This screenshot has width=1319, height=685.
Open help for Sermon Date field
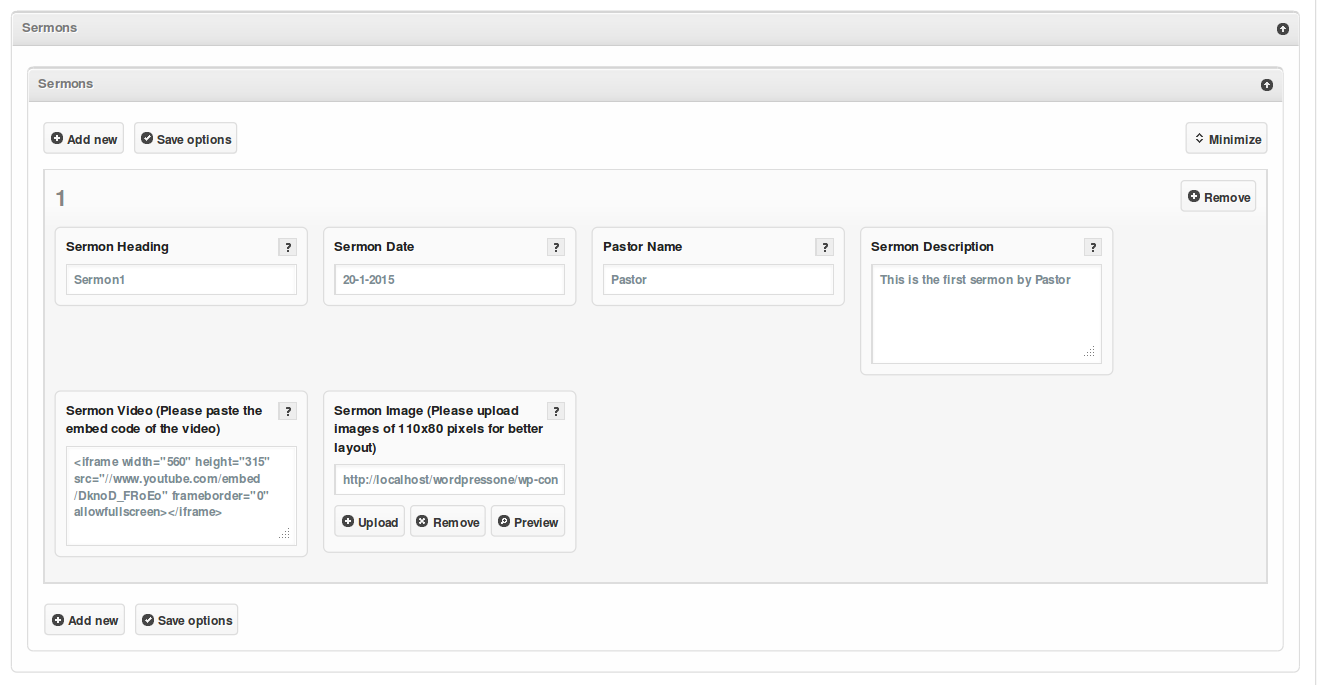556,248
